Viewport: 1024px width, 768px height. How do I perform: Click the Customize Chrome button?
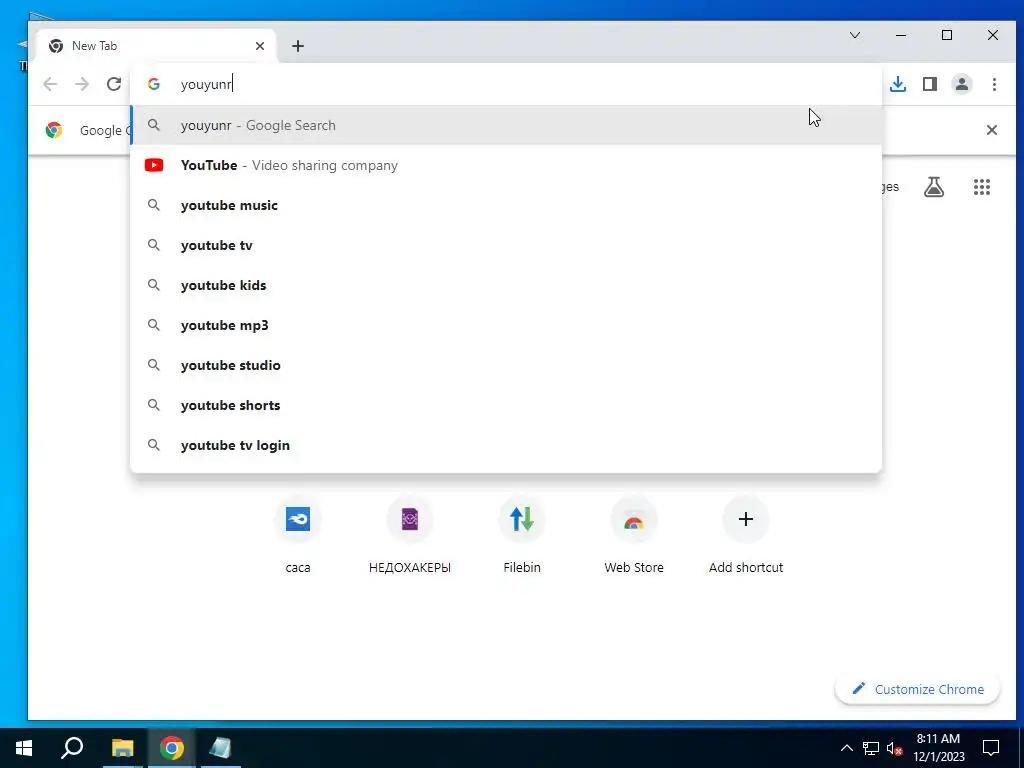(x=918, y=689)
